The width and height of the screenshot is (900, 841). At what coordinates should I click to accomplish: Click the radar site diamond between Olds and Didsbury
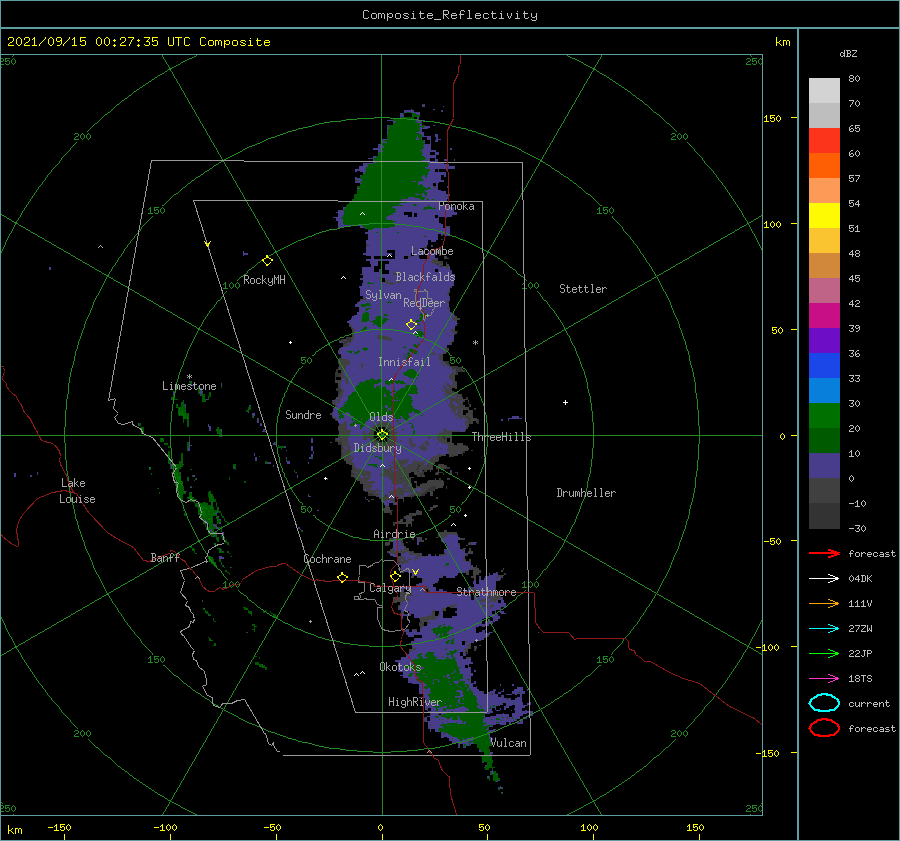point(382,435)
